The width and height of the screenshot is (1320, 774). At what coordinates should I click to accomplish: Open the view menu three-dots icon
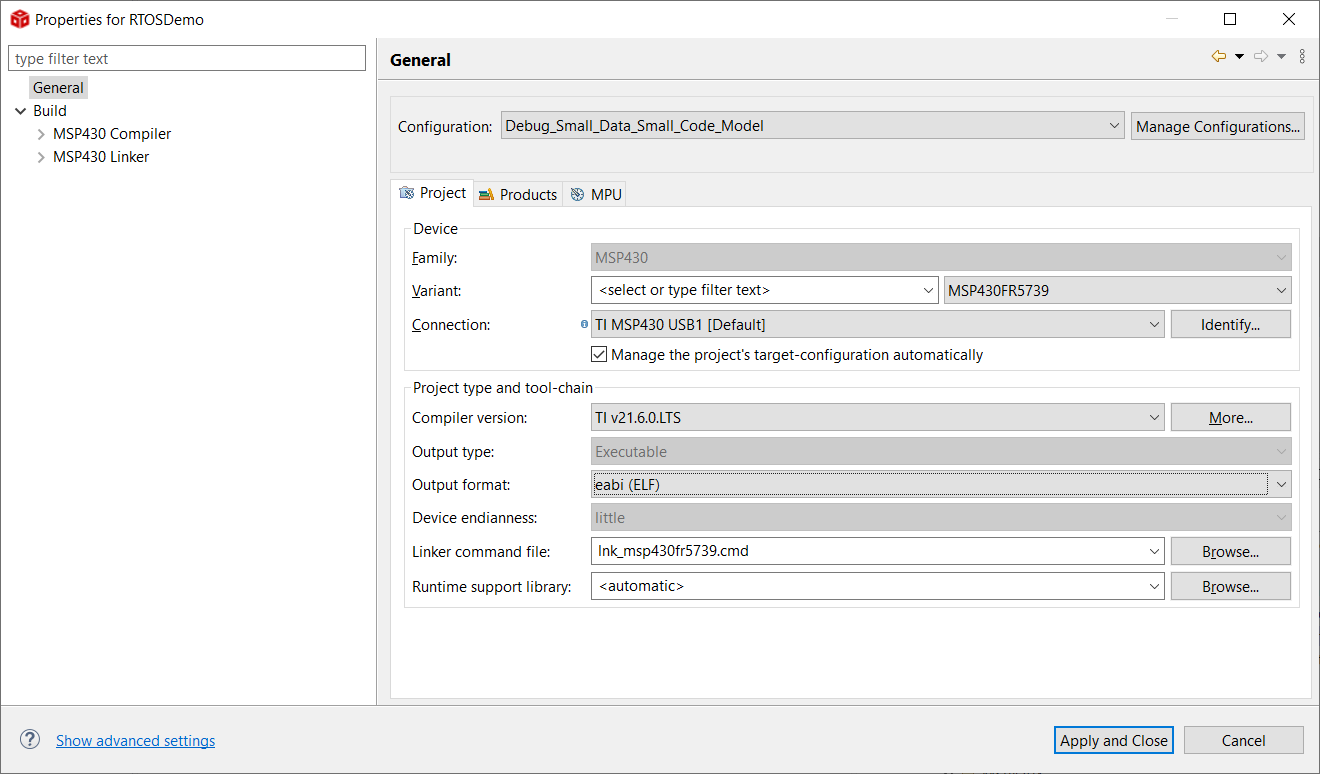click(x=1301, y=57)
